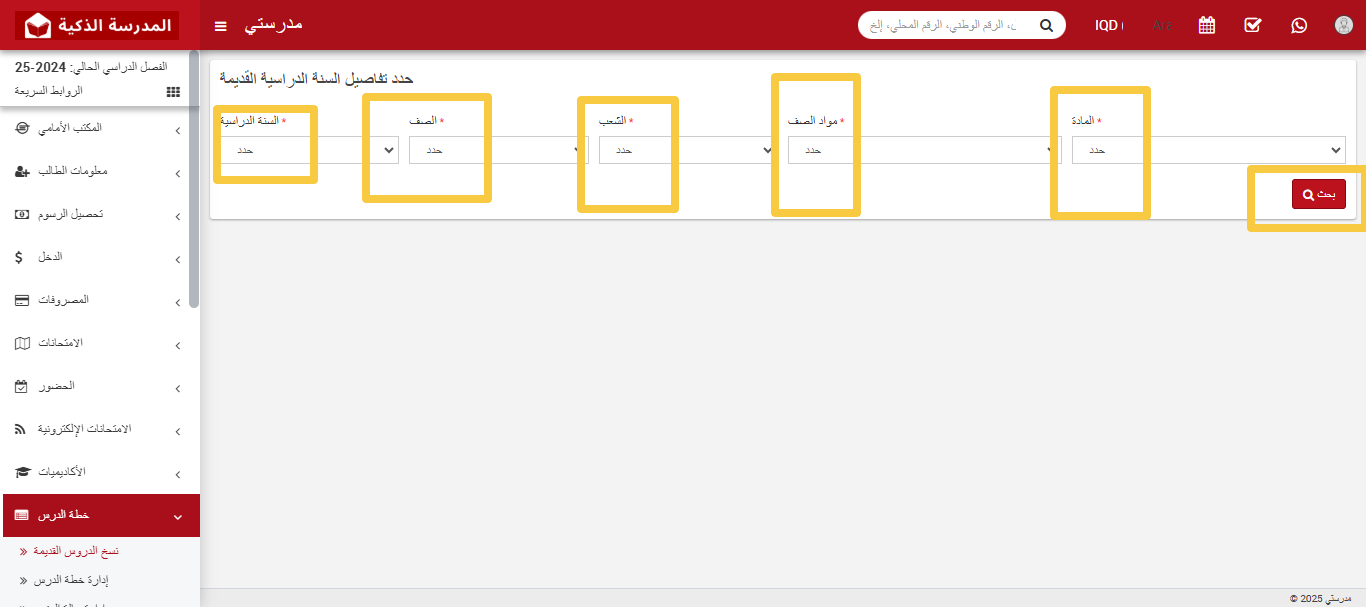Switch currency via IQD selector
This screenshot has width=1366, height=607.
point(1108,25)
